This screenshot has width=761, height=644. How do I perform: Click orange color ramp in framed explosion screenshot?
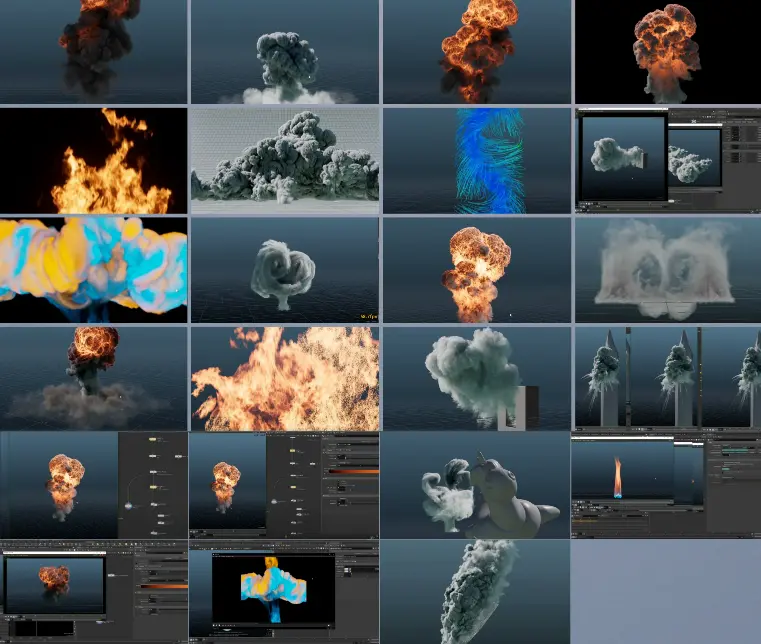164,586
